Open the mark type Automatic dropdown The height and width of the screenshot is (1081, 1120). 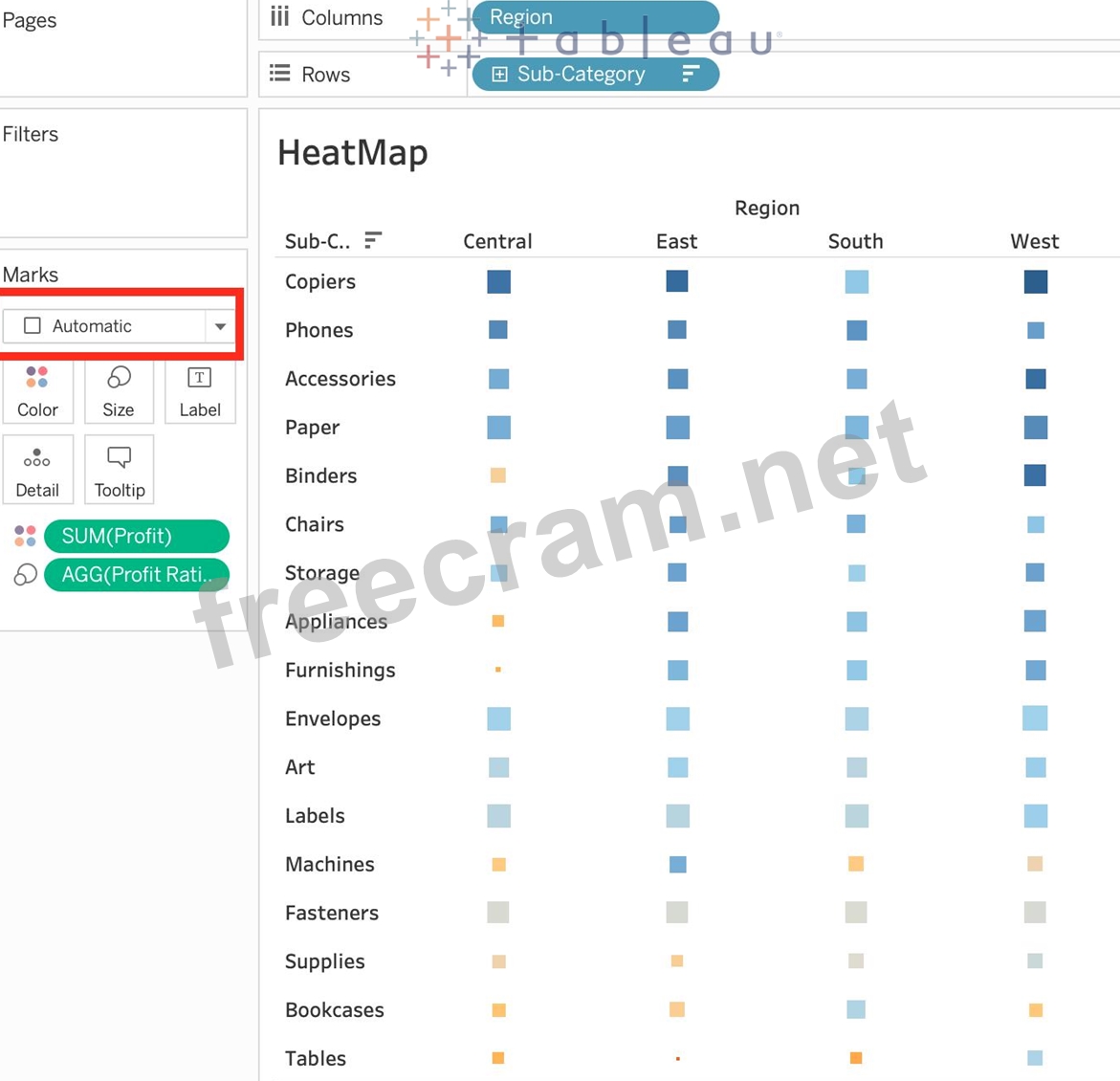pyautogui.click(x=220, y=326)
